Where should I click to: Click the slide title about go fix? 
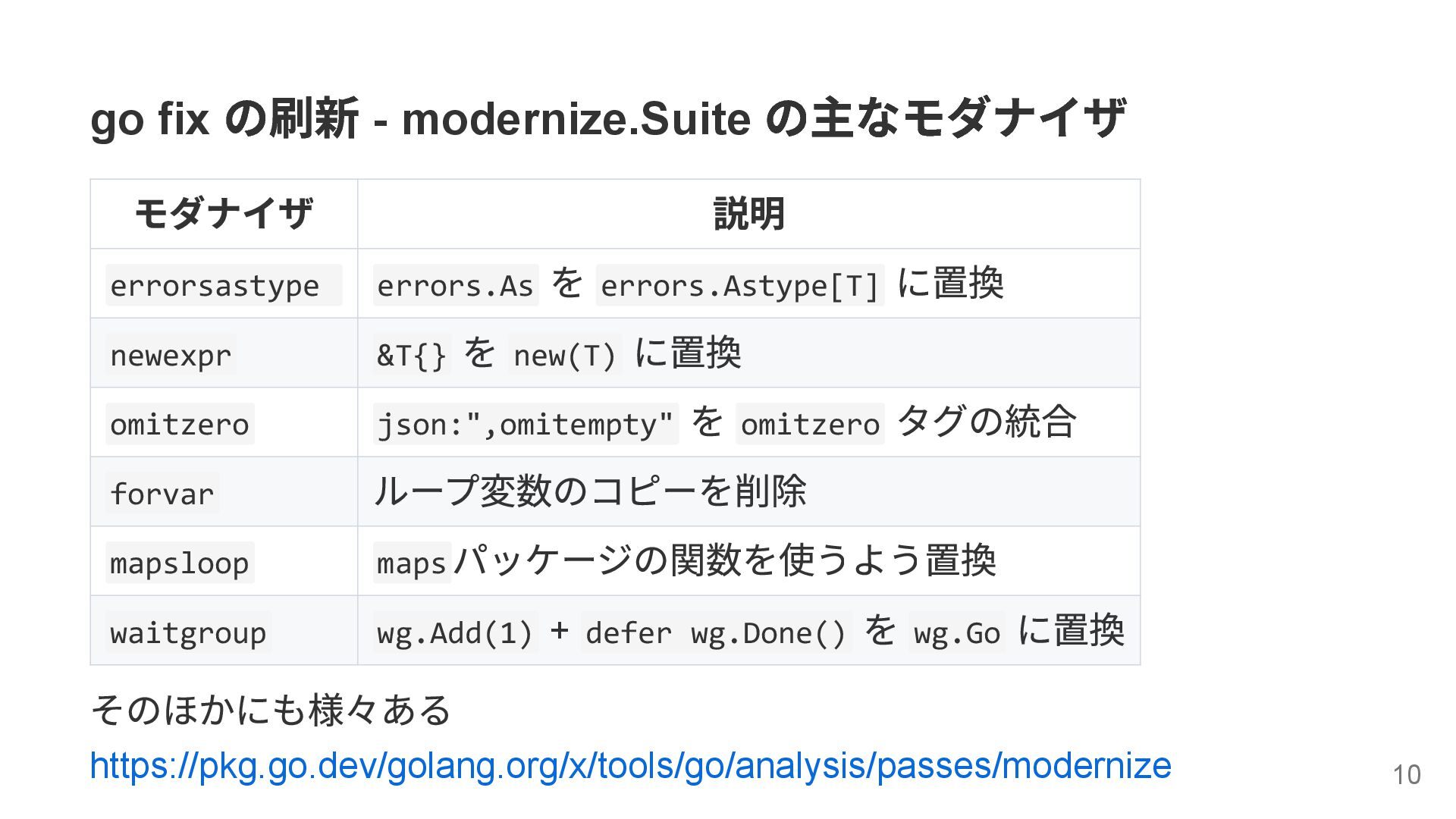point(607,119)
